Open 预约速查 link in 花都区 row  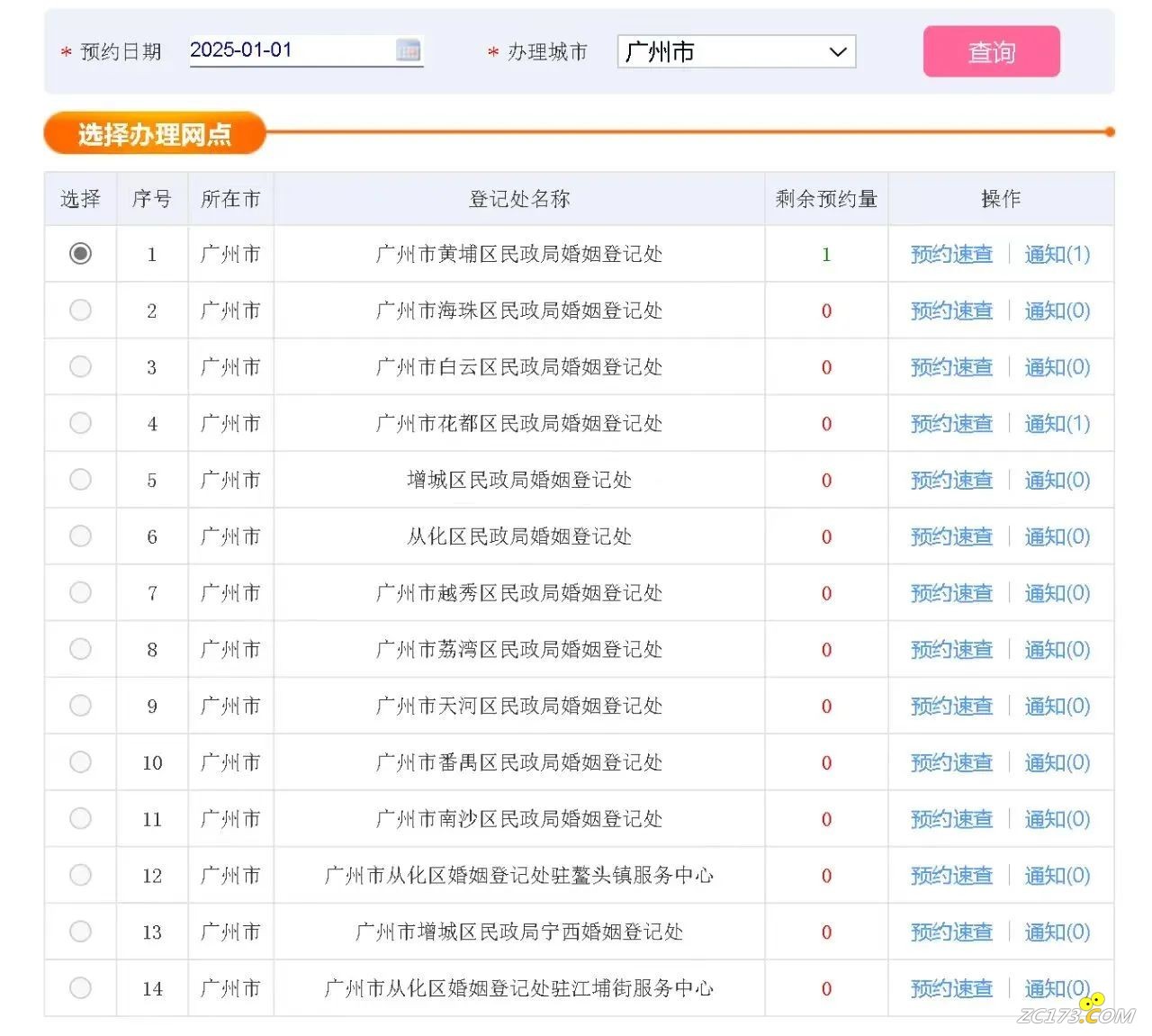(x=951, y=424)
